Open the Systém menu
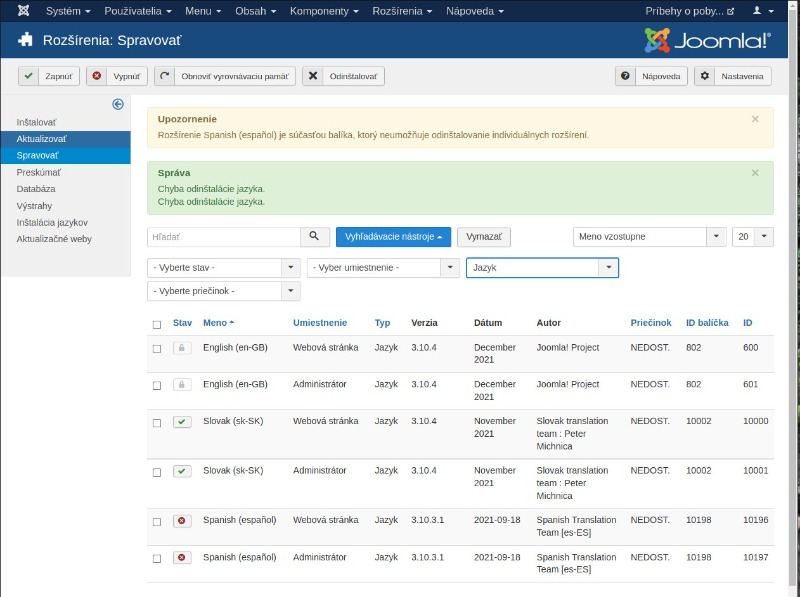 [x=68, y=11]
